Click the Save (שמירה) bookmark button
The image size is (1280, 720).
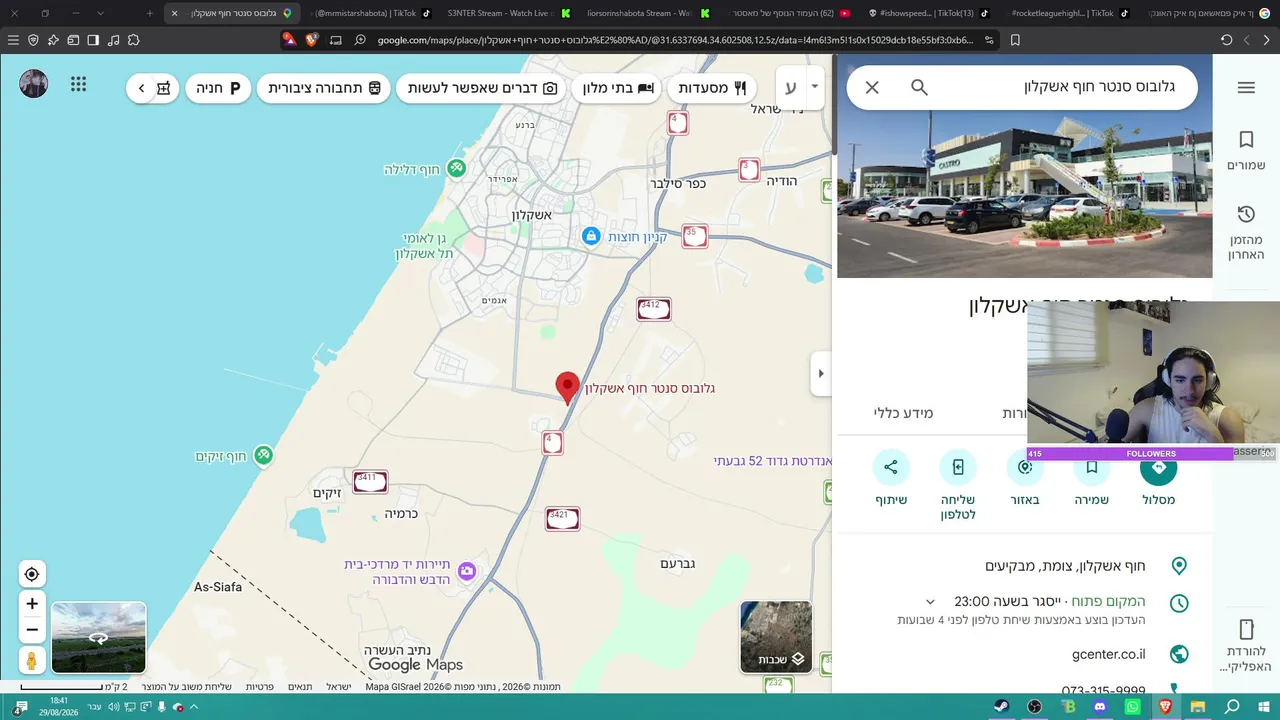(x=1092, y=479)
